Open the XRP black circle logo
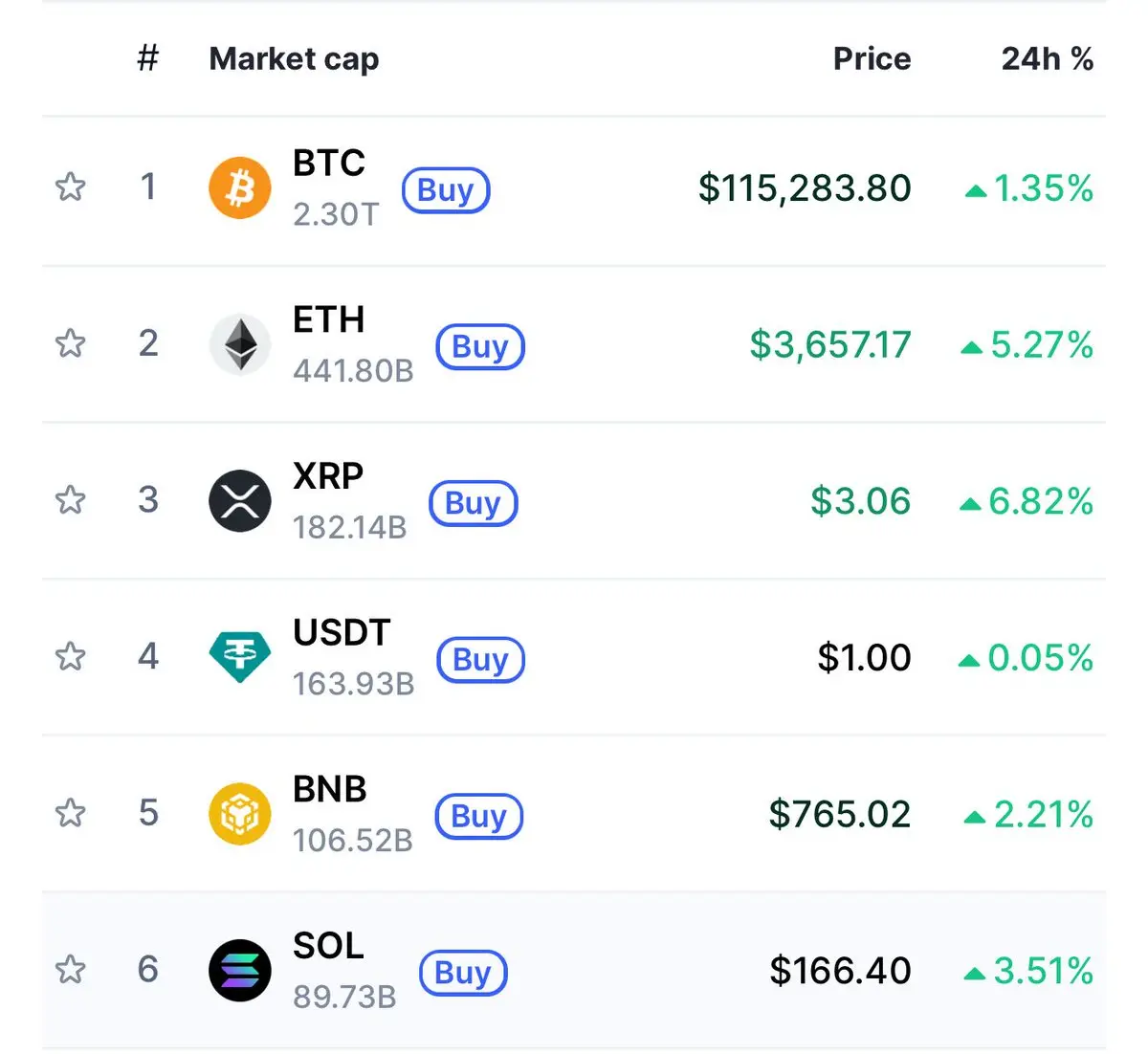This screenshot has height=1054, width=1148. 239,501
